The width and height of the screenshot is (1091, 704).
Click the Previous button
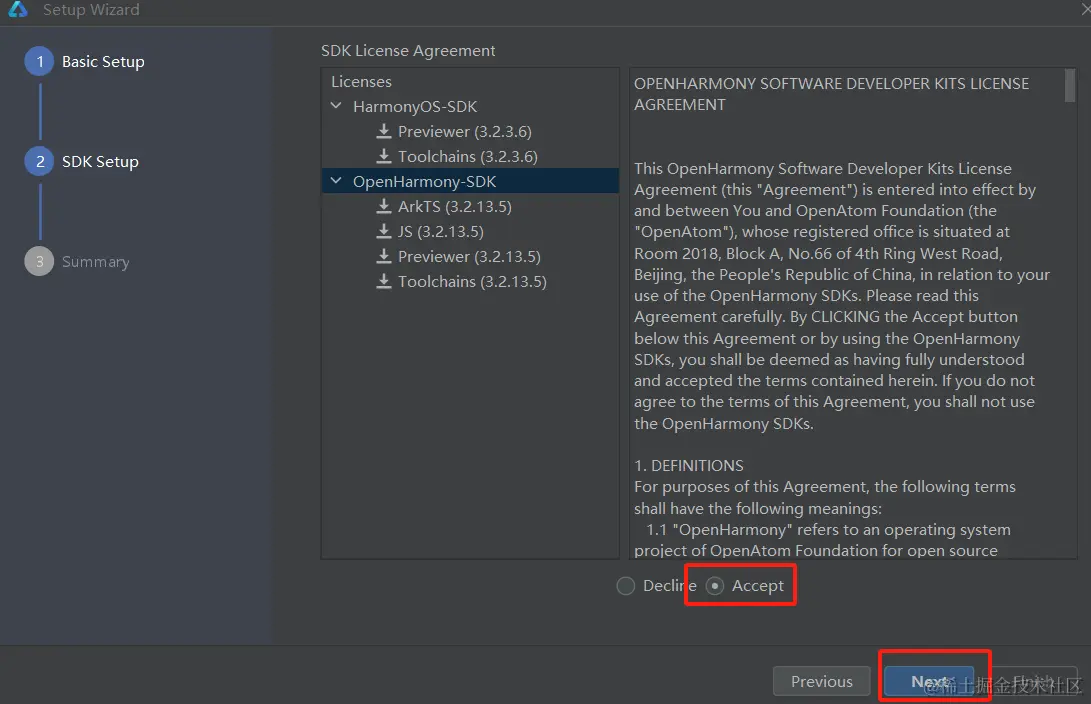[822, 681]
